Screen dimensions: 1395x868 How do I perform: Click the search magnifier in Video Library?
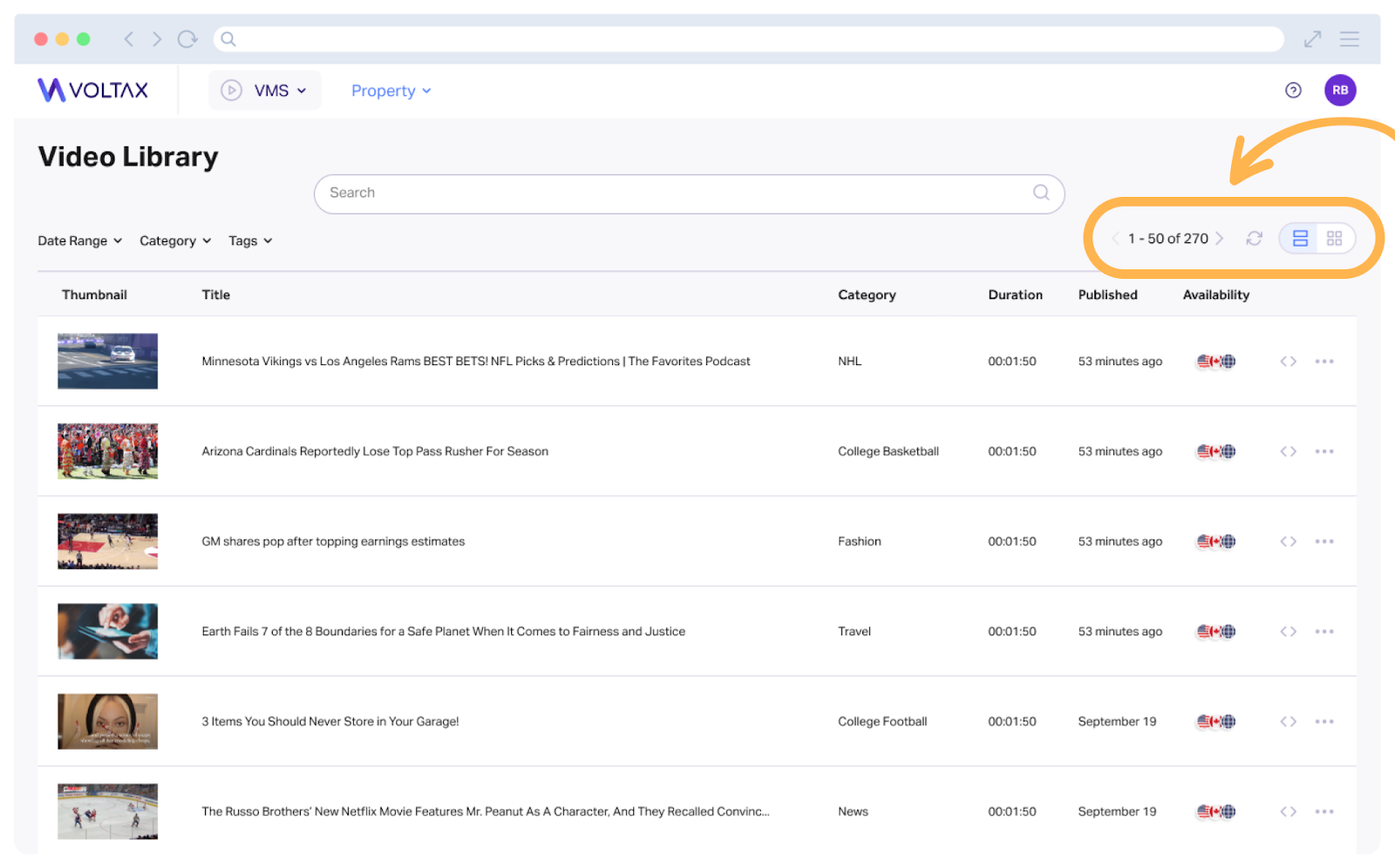click(1041, 193)
